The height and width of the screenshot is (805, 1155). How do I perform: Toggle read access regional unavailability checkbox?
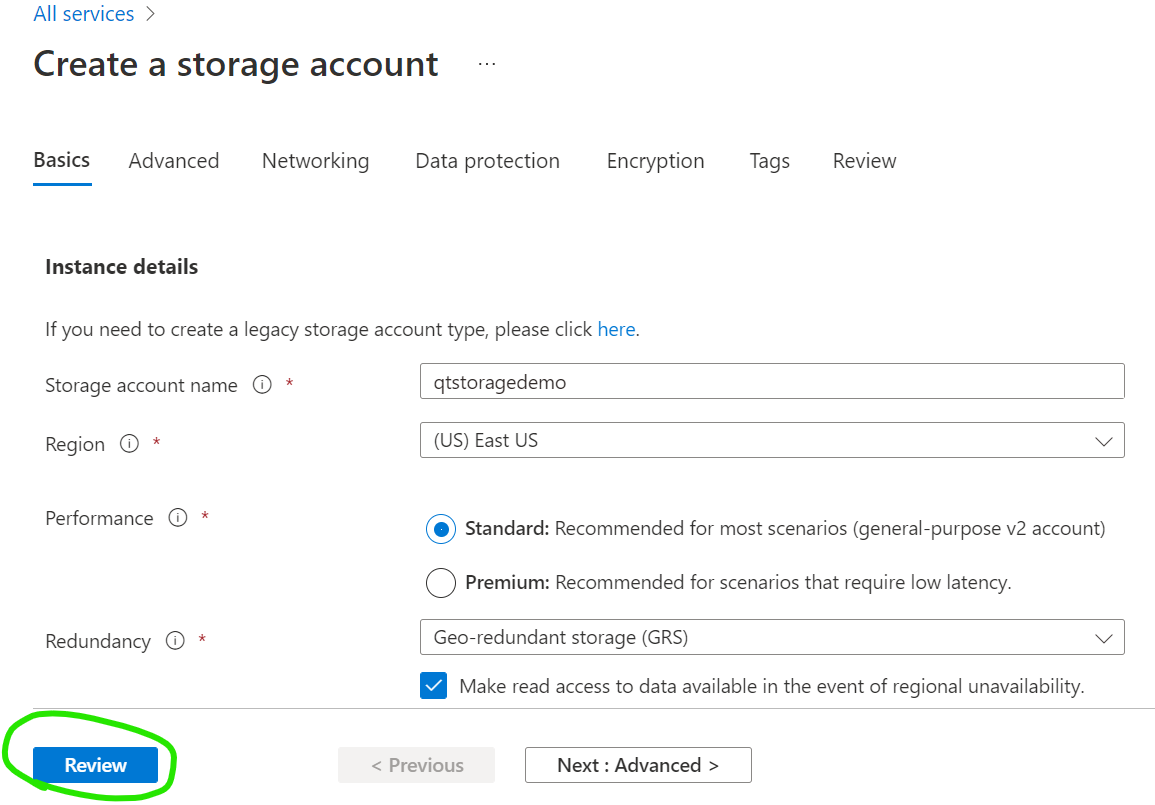(434, 686)
